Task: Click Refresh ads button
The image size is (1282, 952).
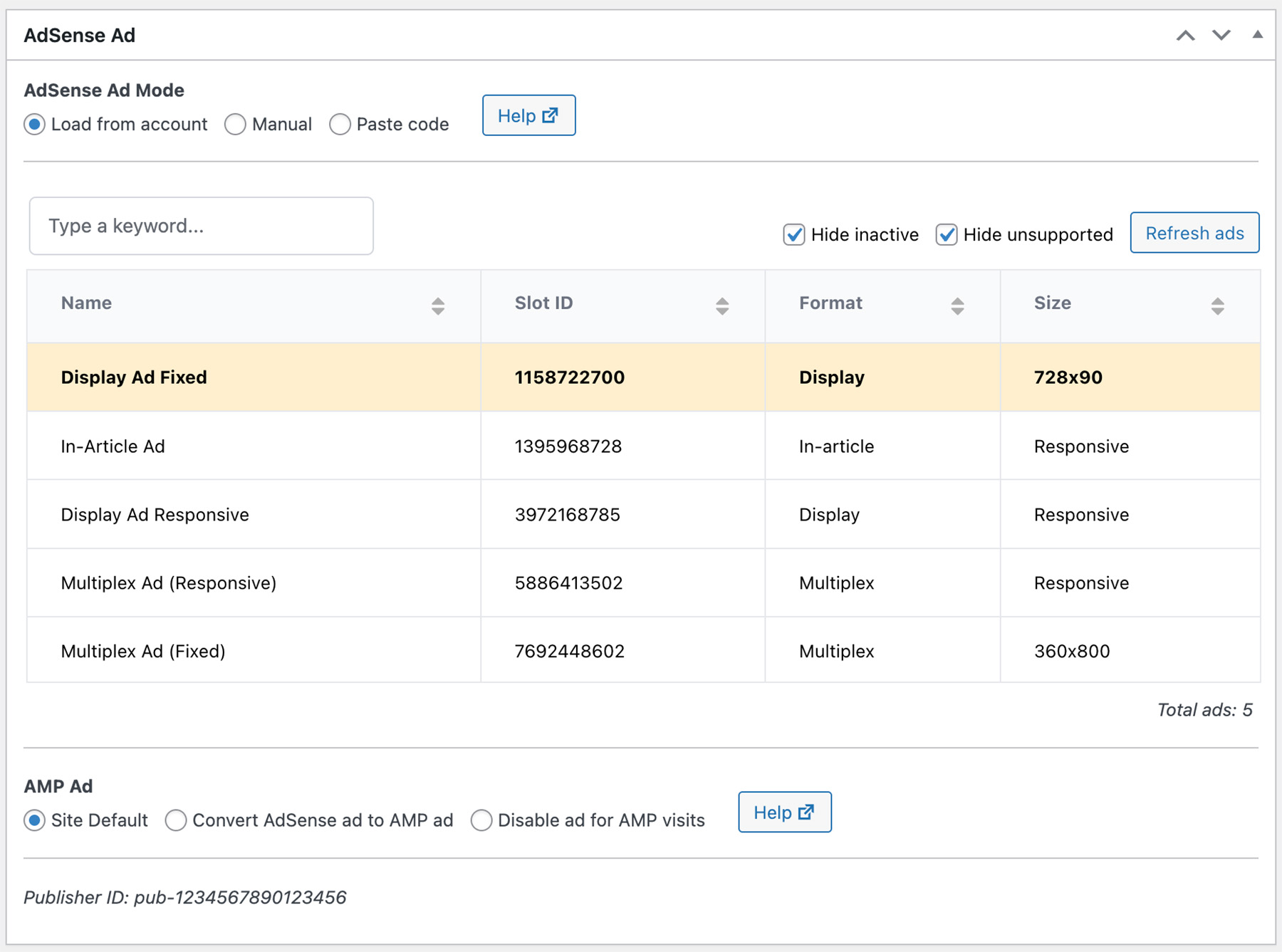Action: point(1194,233)
